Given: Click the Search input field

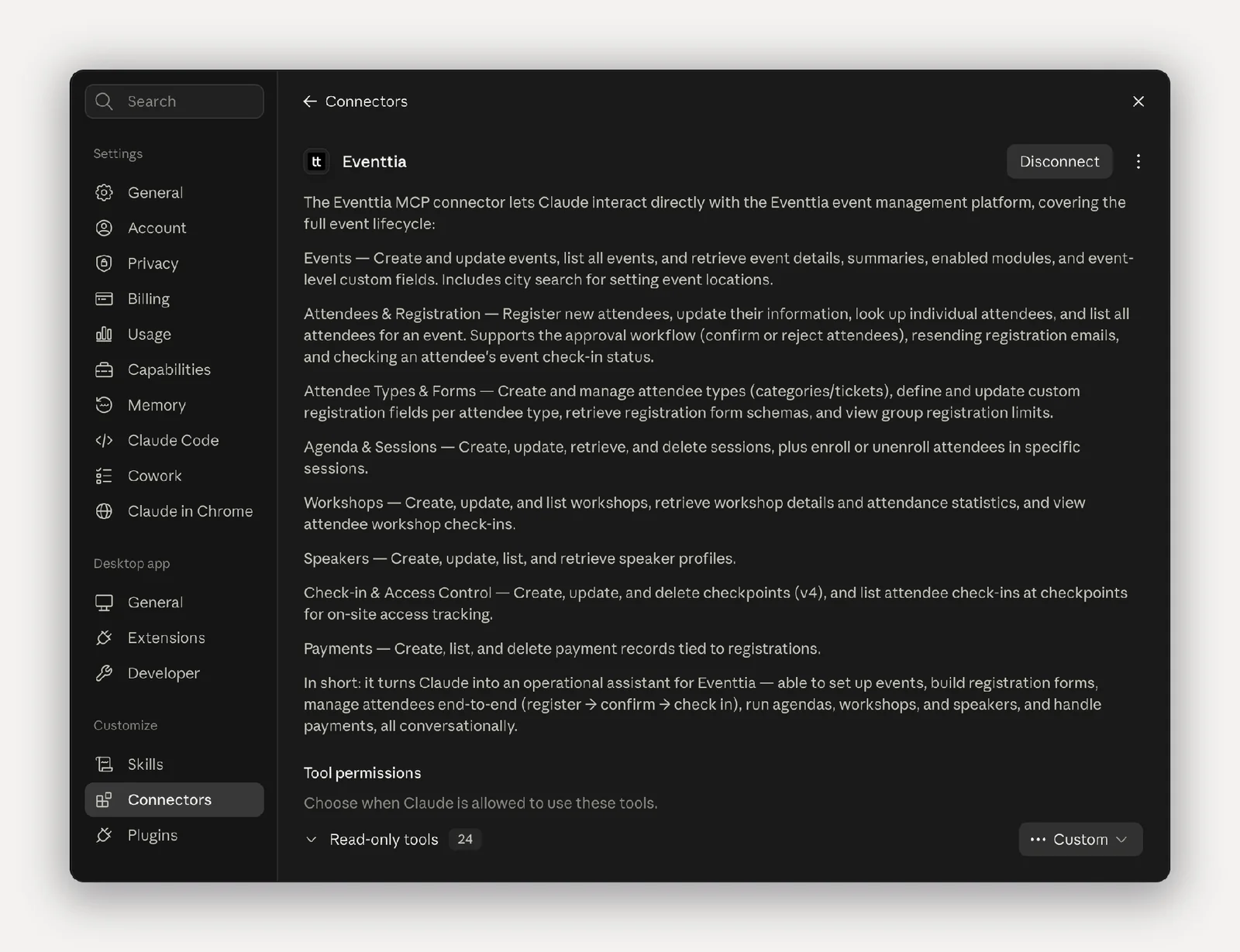Looking at the screenshot, I should 174,101.
